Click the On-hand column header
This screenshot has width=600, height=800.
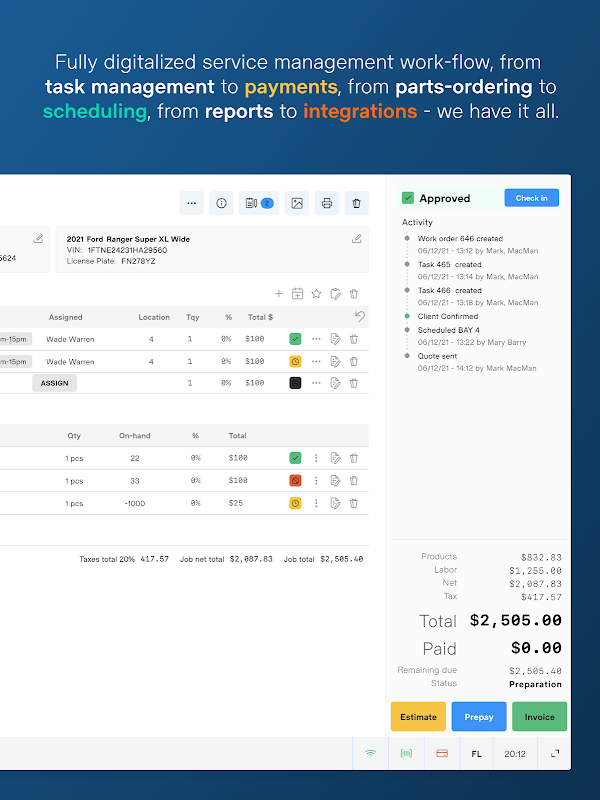[135, 436]
